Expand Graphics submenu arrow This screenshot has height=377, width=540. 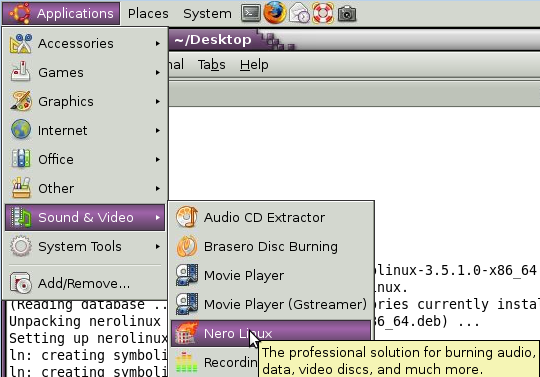[158, 101]
